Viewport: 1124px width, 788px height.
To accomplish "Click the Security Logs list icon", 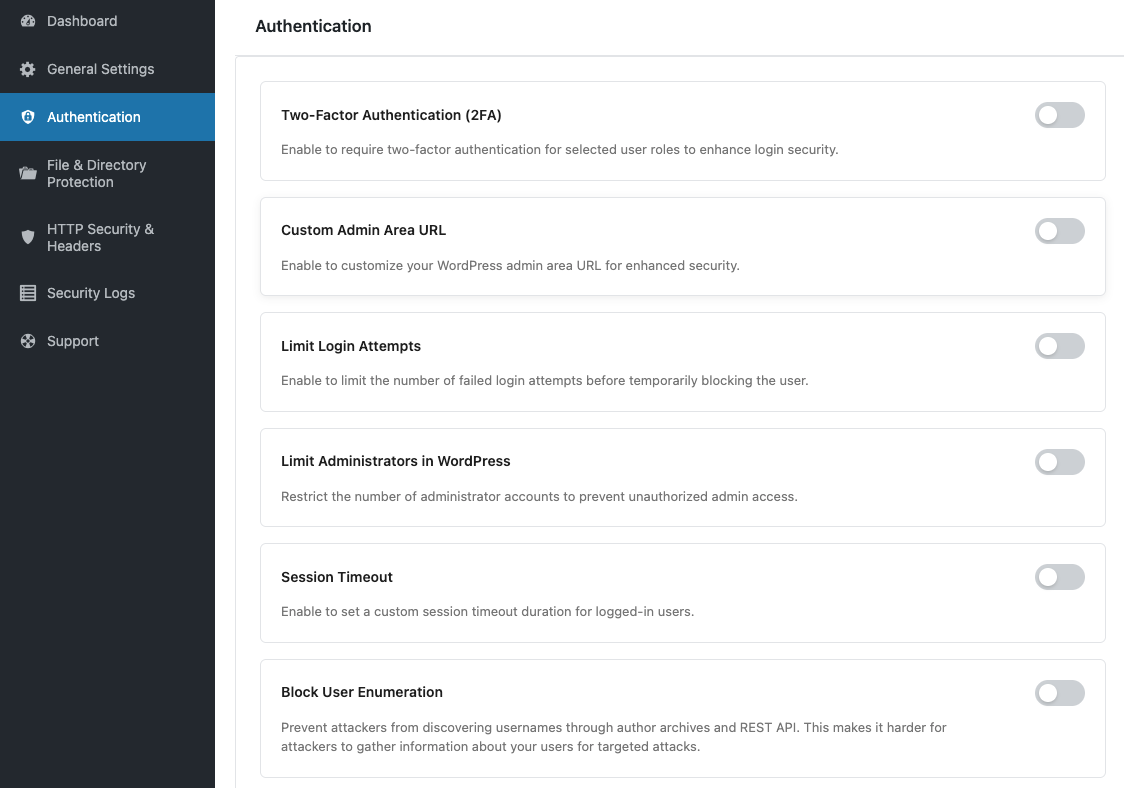I will point(28,293).
